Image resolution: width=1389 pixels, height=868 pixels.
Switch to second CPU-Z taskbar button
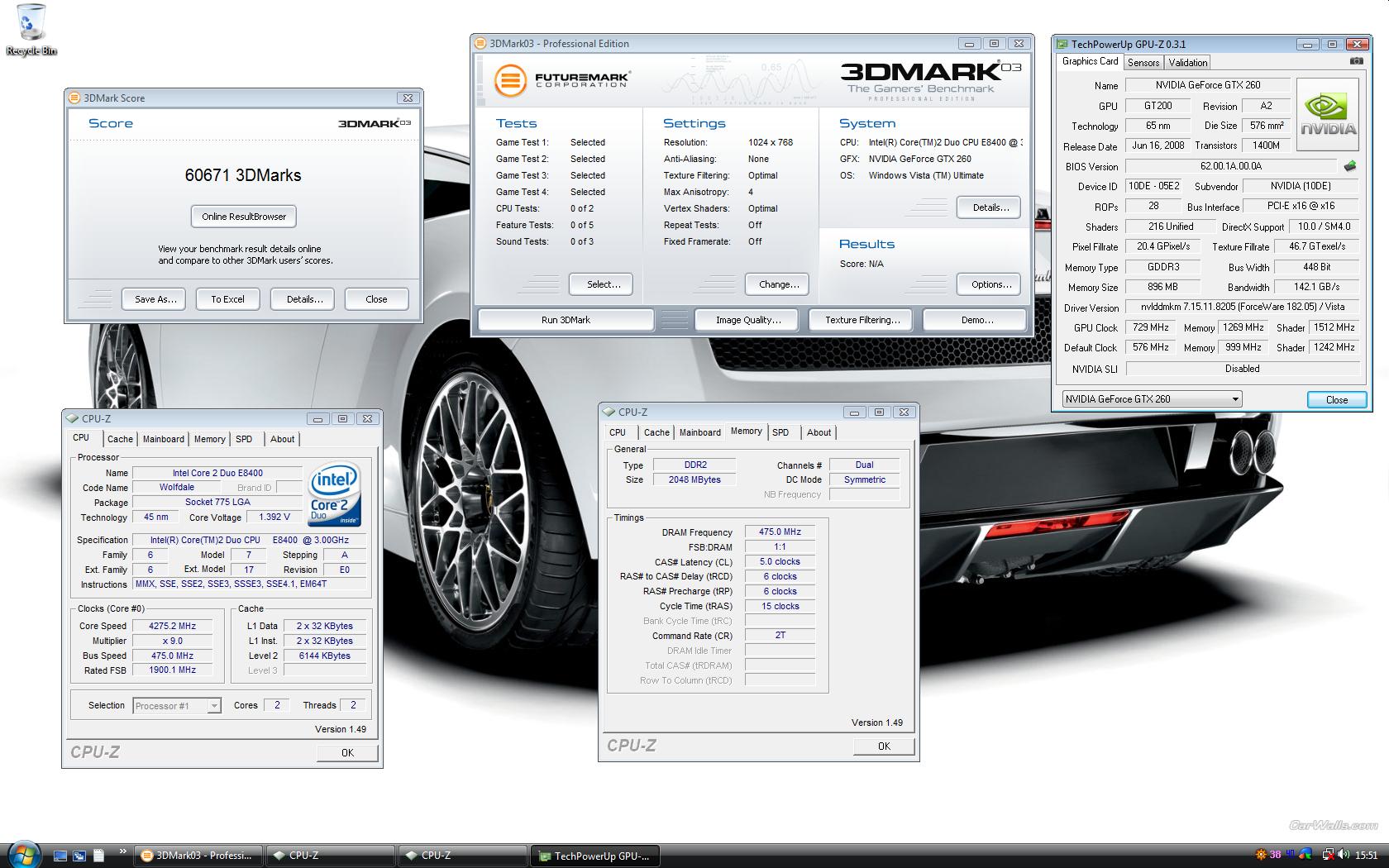click(x=462, y=856)
